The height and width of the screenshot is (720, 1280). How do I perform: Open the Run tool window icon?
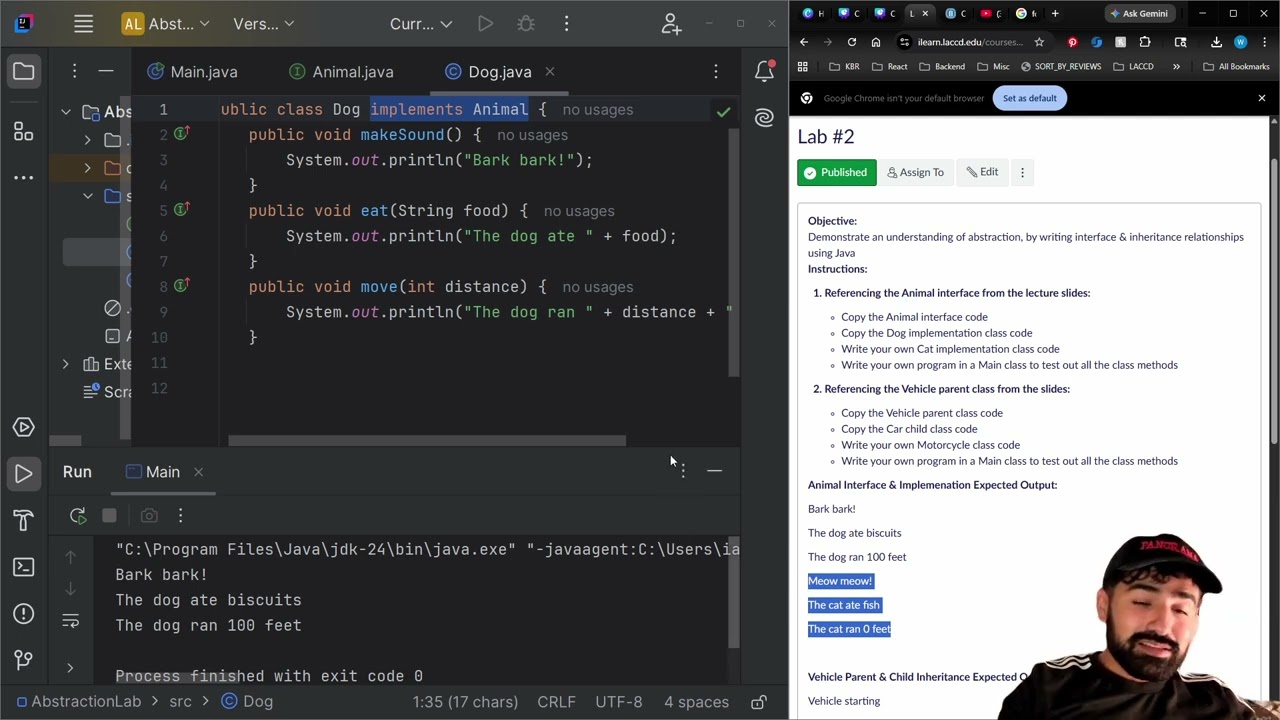[x=23, y=473]
